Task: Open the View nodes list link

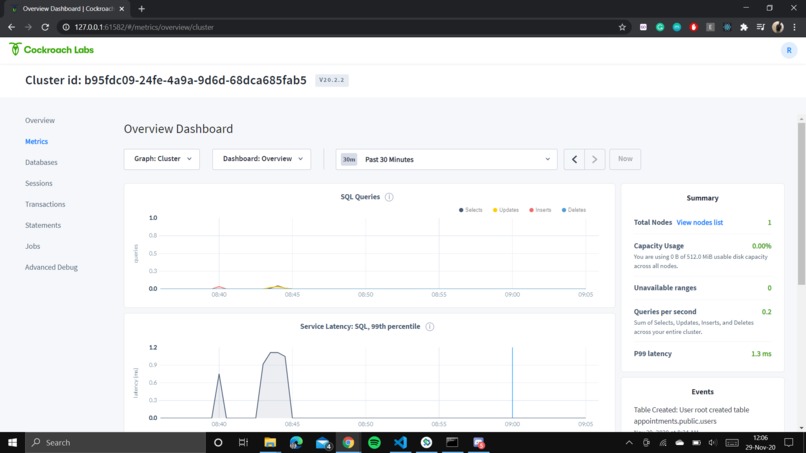Action: pyautogui.click(x=700, y=223)
